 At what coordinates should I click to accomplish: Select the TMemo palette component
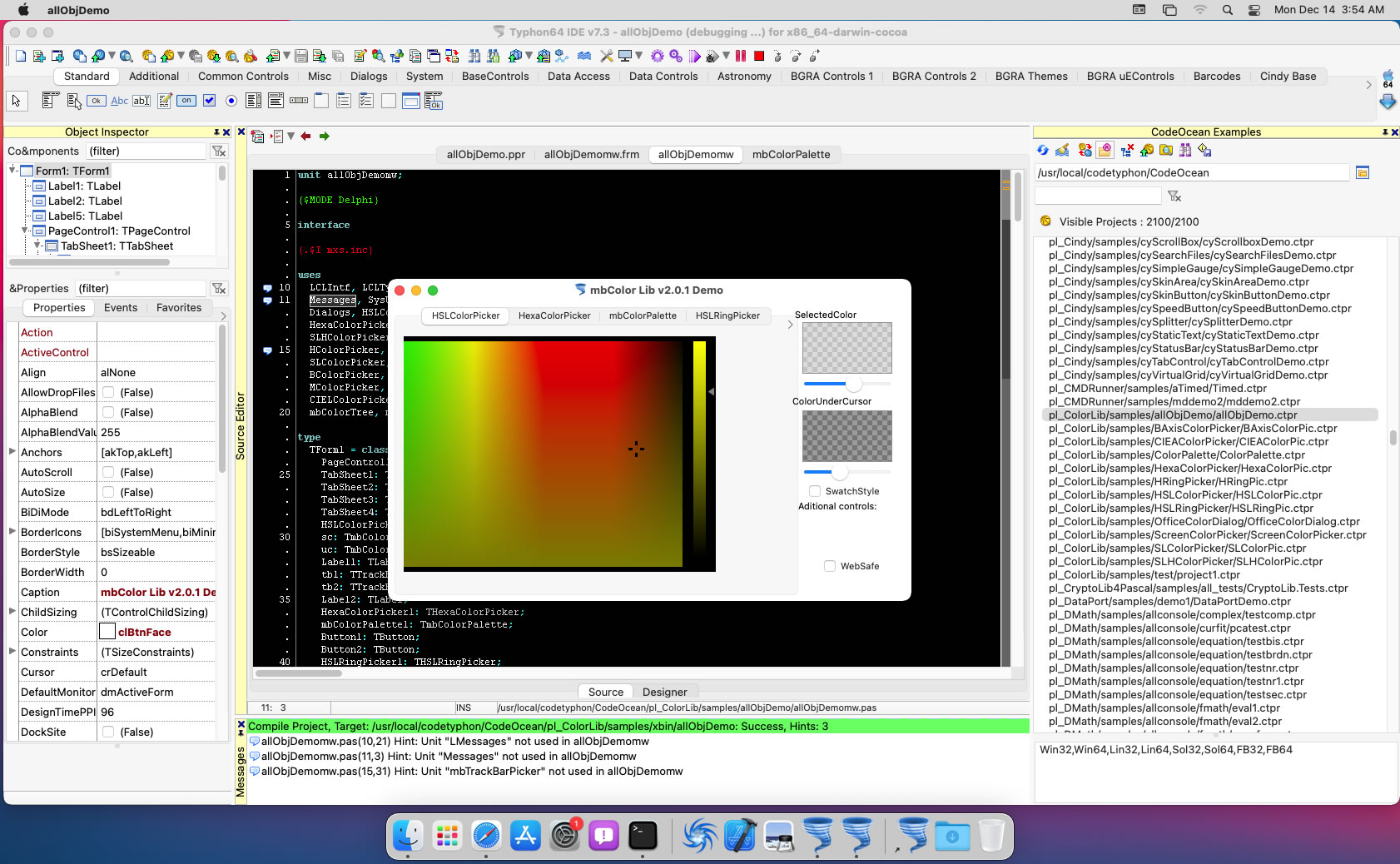pos(164,101)
